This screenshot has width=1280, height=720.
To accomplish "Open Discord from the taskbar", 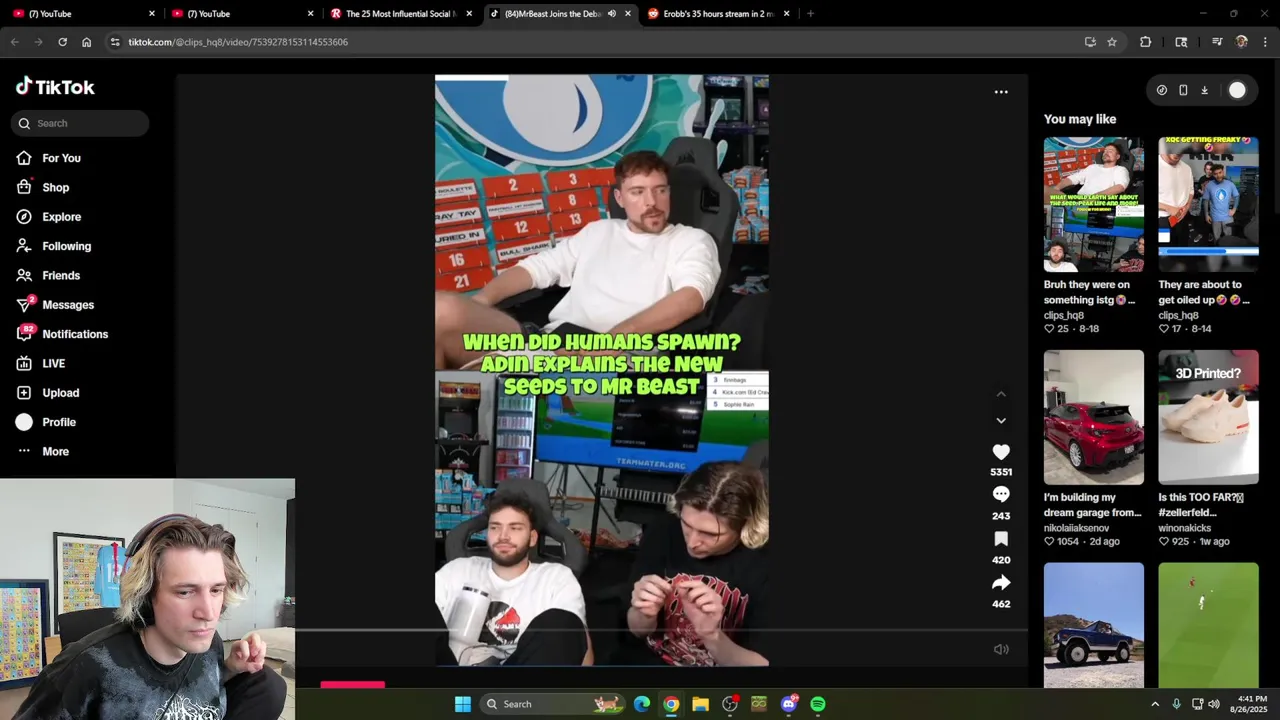I will pyautogui.click(x=789, y=704).
